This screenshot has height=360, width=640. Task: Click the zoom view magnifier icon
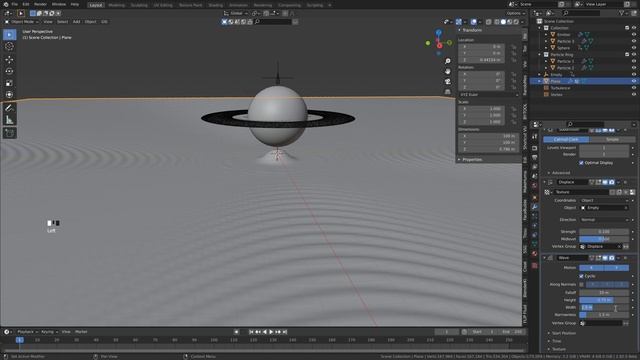[x=448, y=61]
